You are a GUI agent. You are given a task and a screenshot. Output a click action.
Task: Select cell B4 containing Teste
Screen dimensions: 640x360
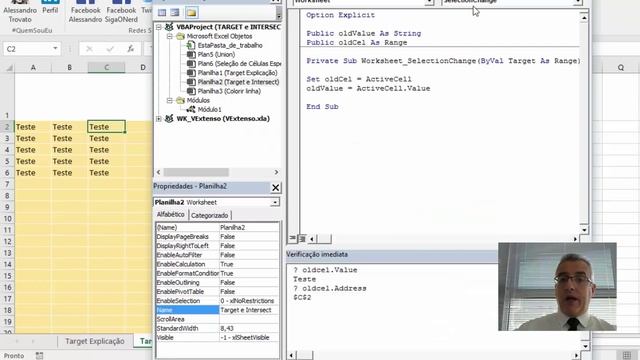(x=69, y=150)
